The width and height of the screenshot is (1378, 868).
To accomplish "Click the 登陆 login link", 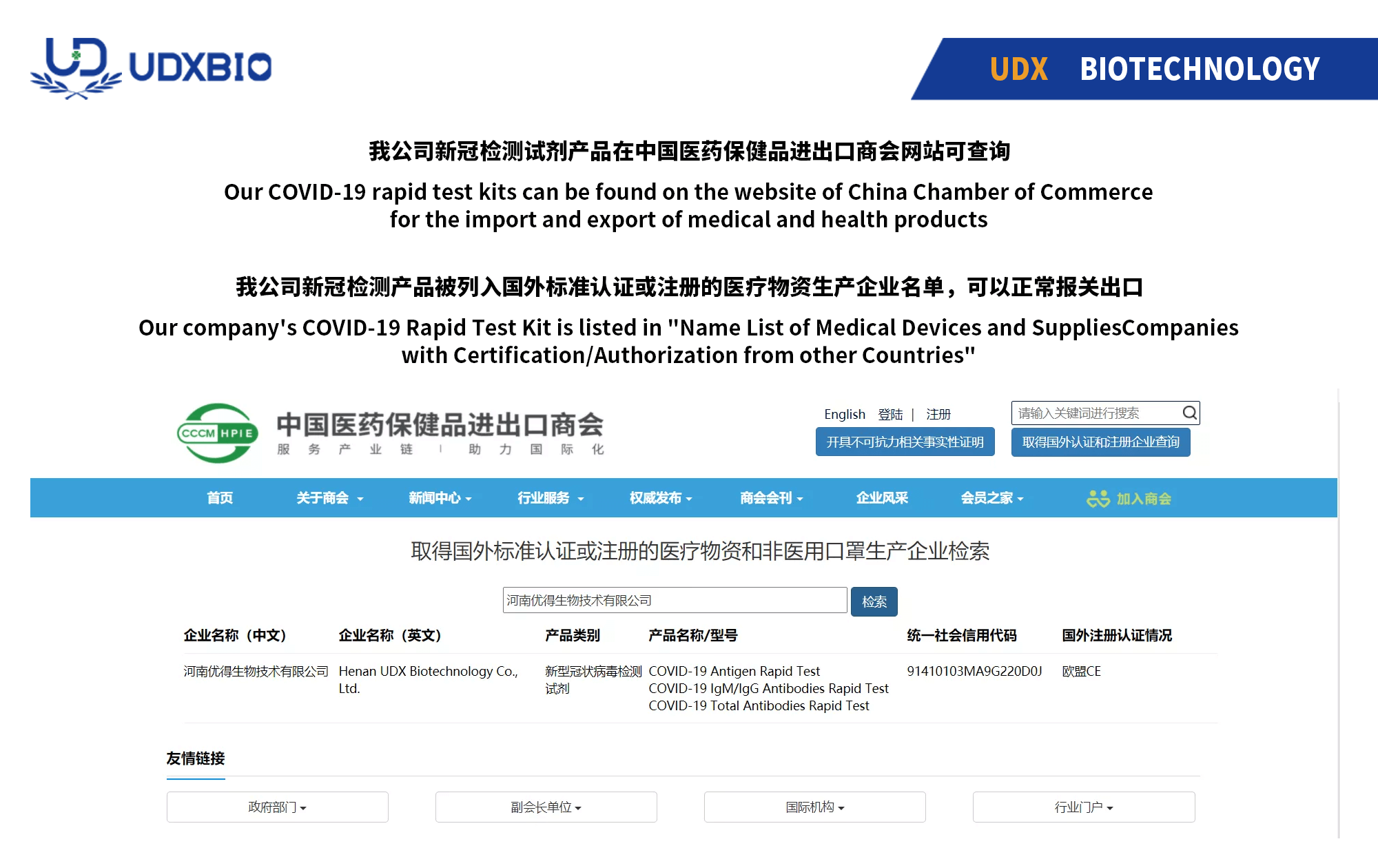I will tap(890, 414).
